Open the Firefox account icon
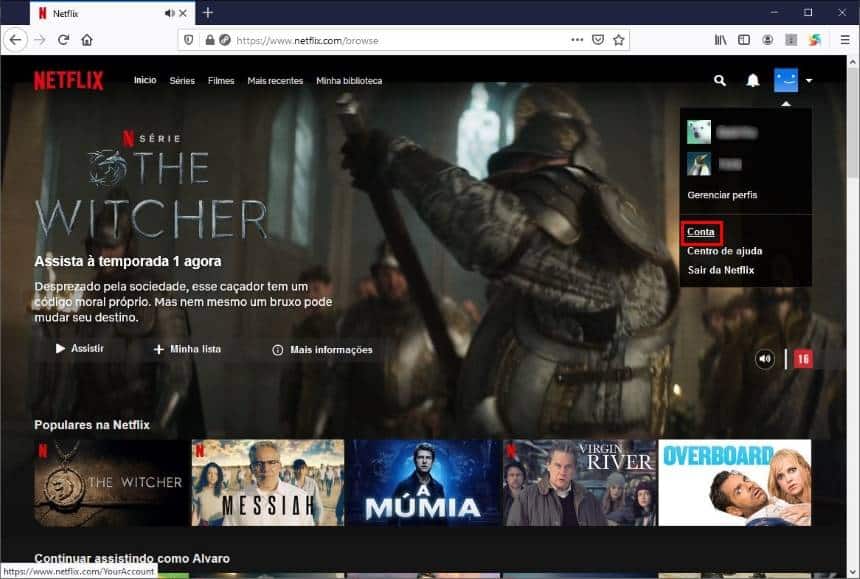This screenshot has height=579, width=860. [767, 40]
